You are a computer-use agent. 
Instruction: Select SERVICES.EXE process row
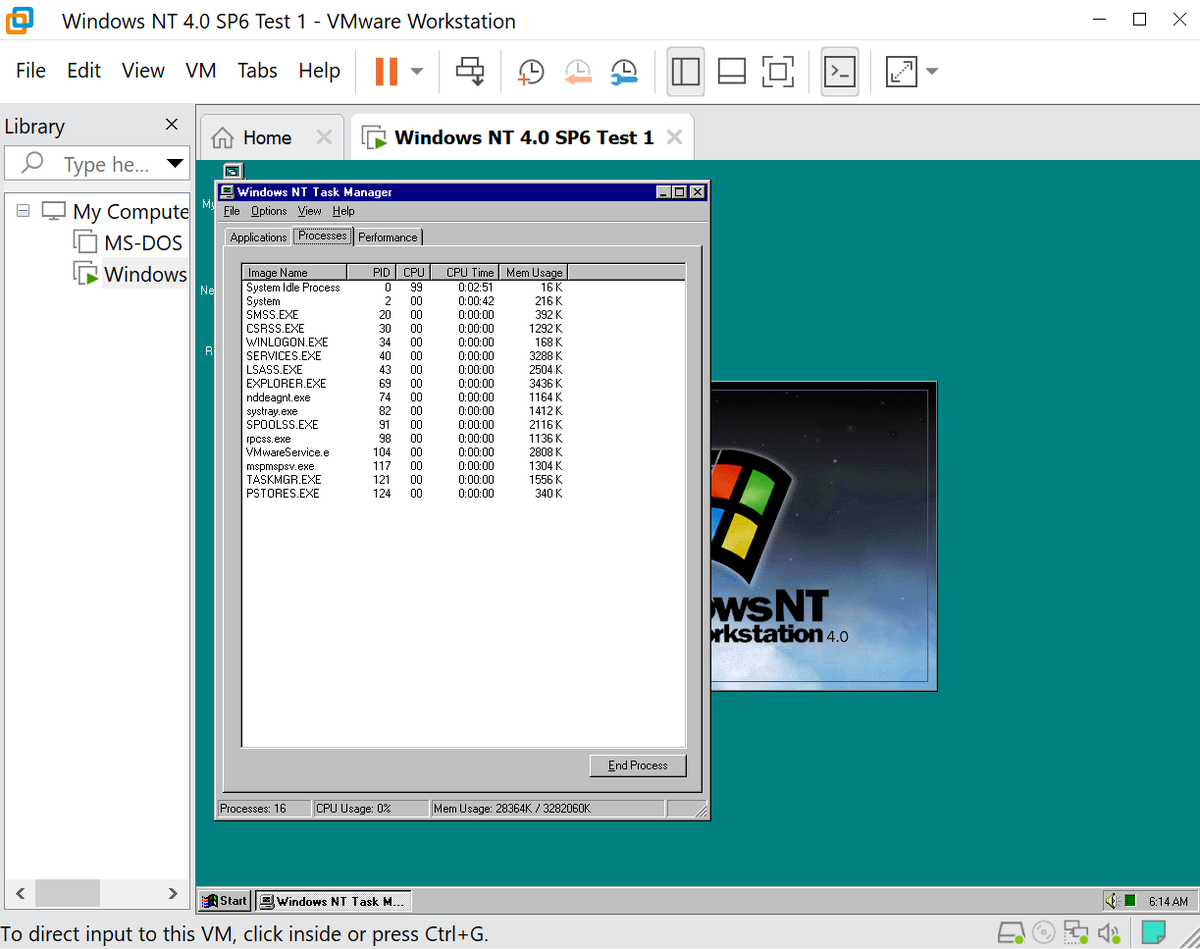click(x=404, y=356)
